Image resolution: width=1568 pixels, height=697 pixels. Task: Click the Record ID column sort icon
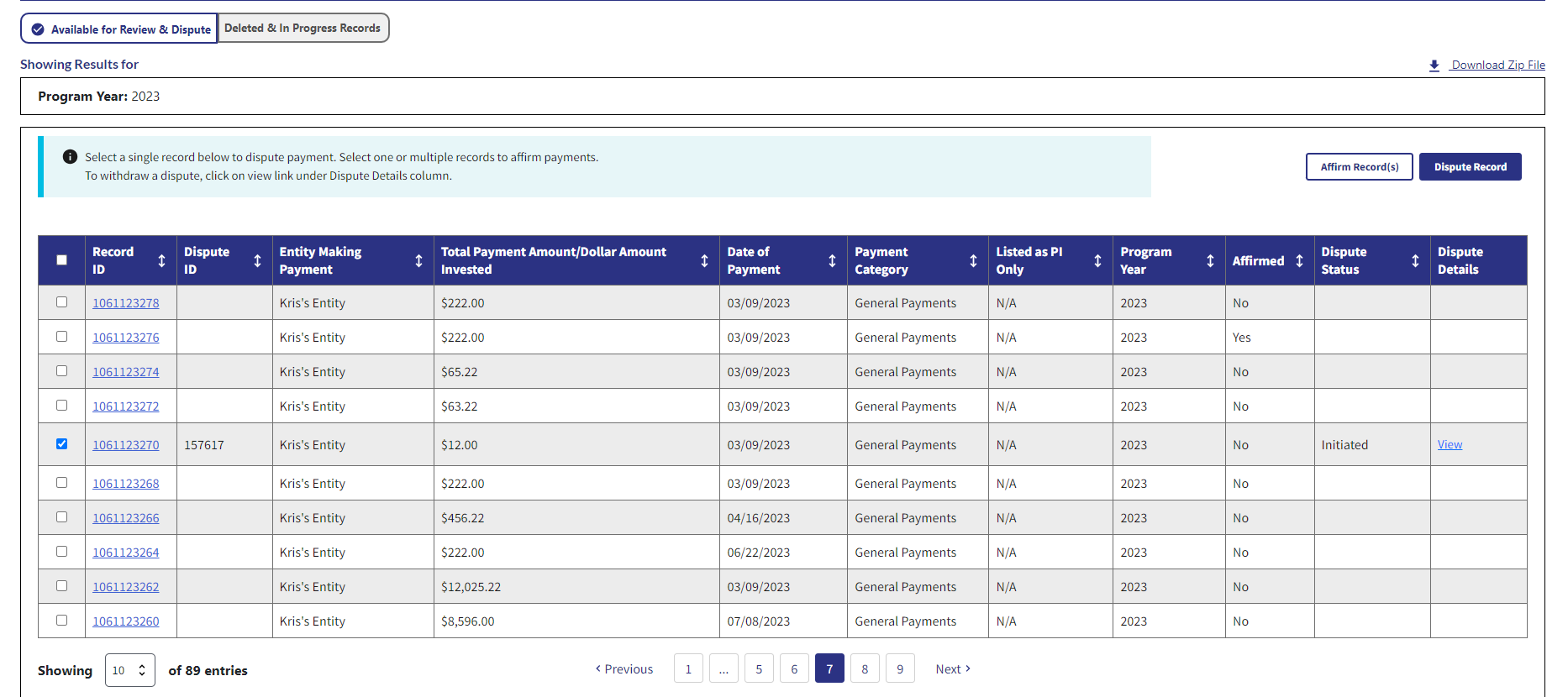[161, 261]
